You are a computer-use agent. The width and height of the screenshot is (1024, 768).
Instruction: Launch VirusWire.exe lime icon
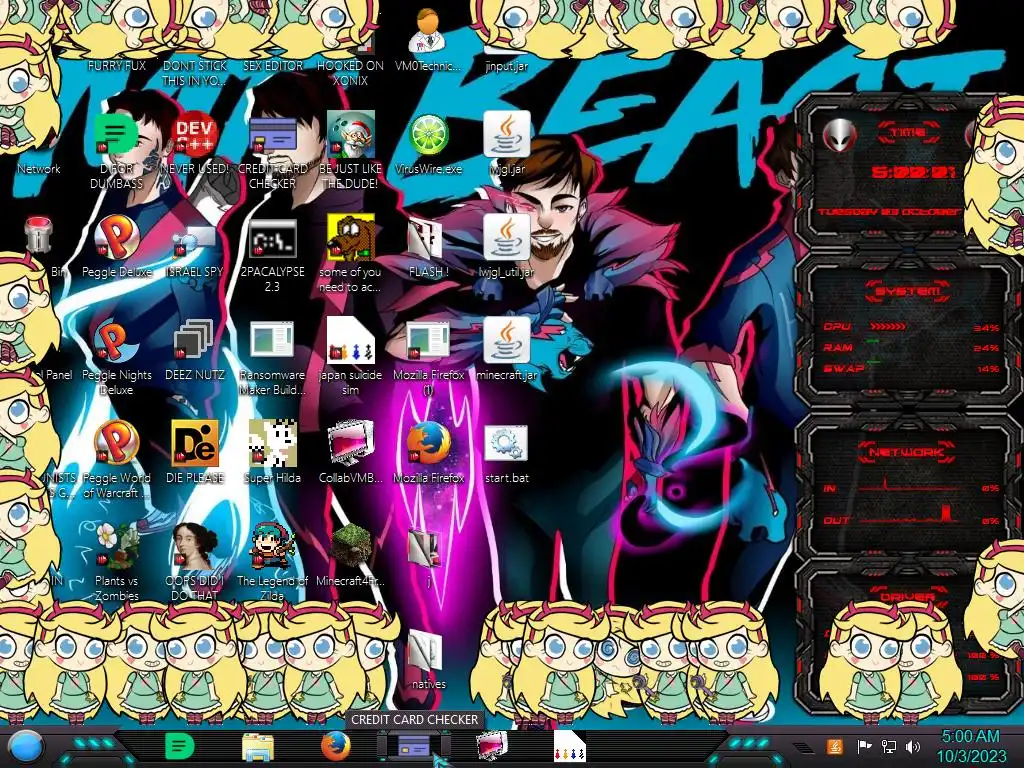[428, 144]
